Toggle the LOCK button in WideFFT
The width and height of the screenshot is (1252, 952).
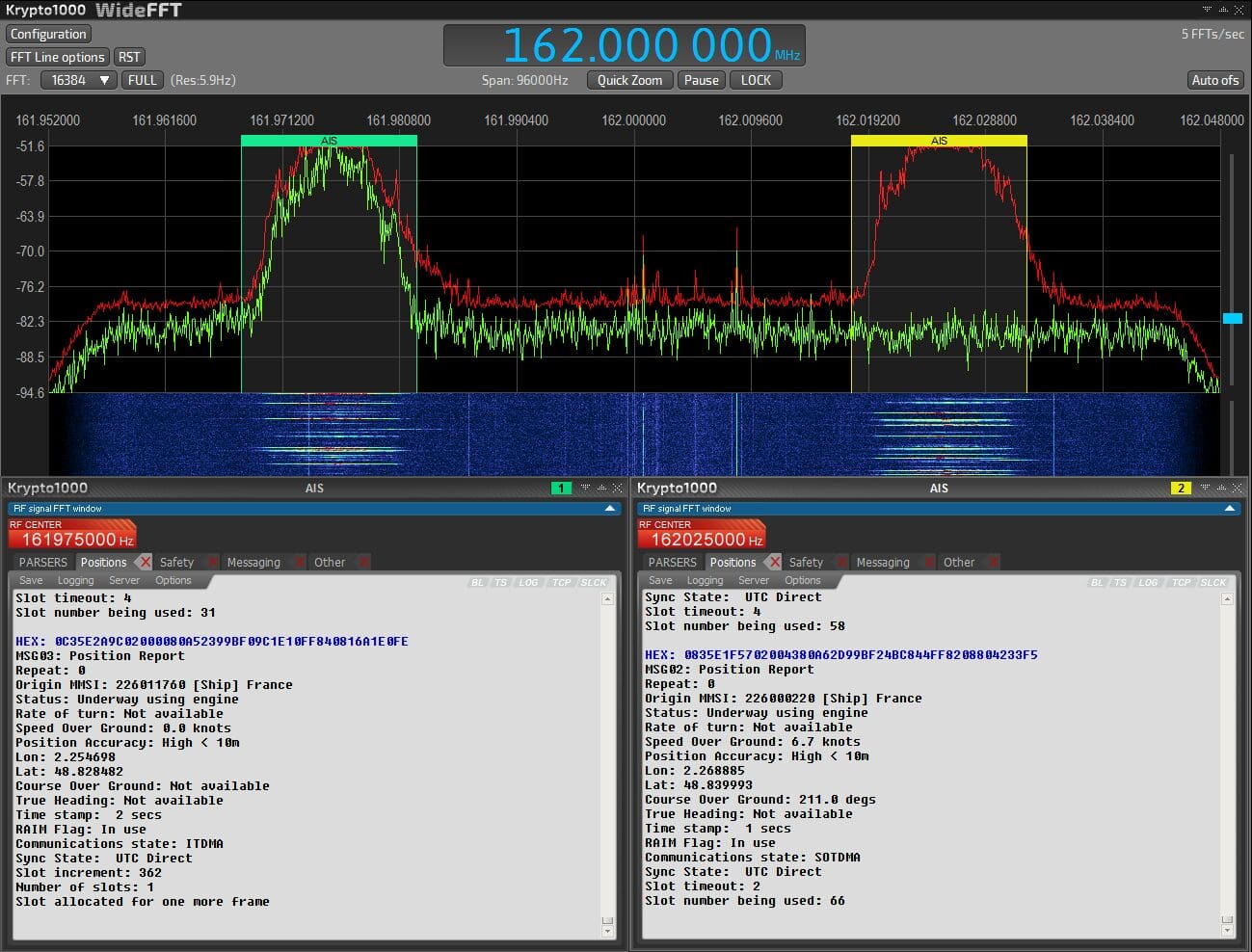click(x=756, y=80)
